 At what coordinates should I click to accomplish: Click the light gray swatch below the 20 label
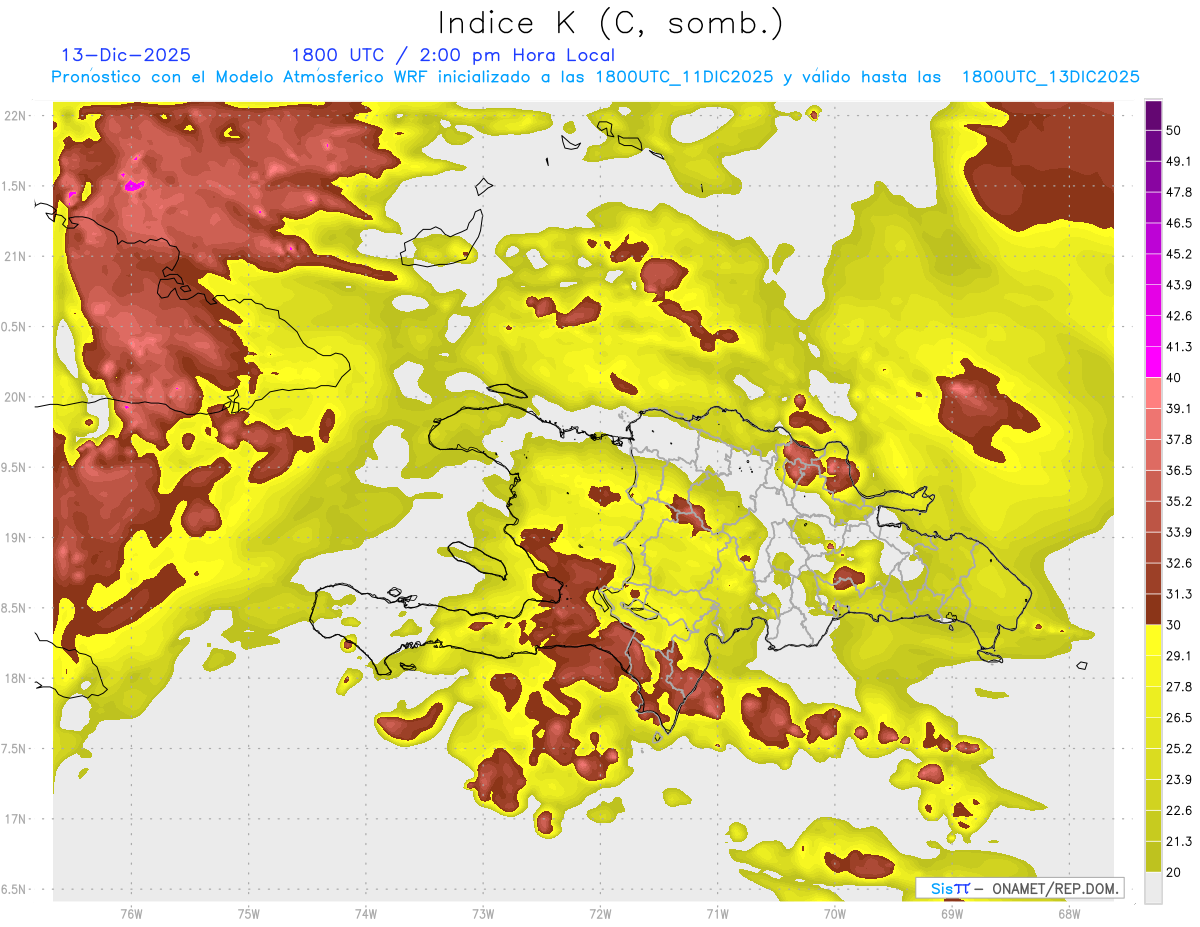(1153, 887)
